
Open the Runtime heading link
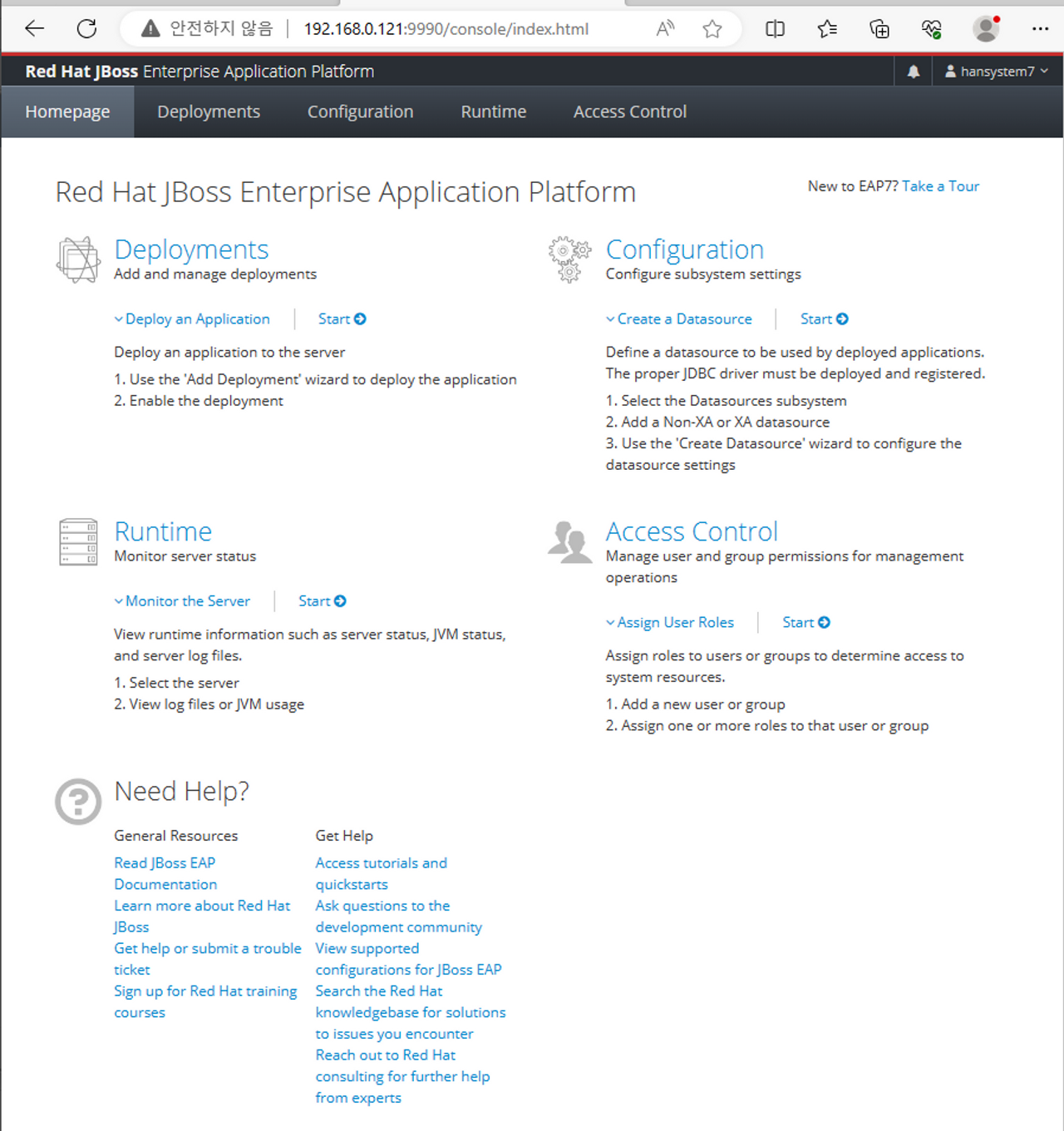163,531
